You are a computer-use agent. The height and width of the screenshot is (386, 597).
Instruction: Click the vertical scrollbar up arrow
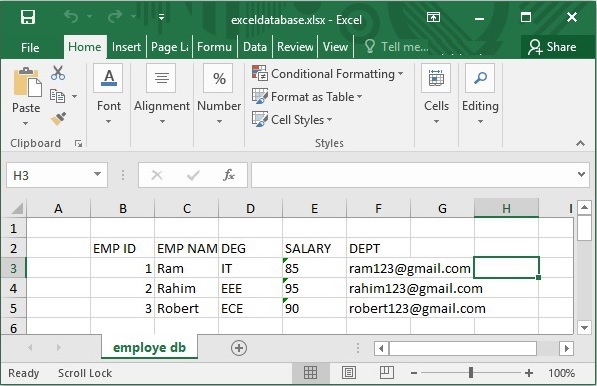coord(584,208)
